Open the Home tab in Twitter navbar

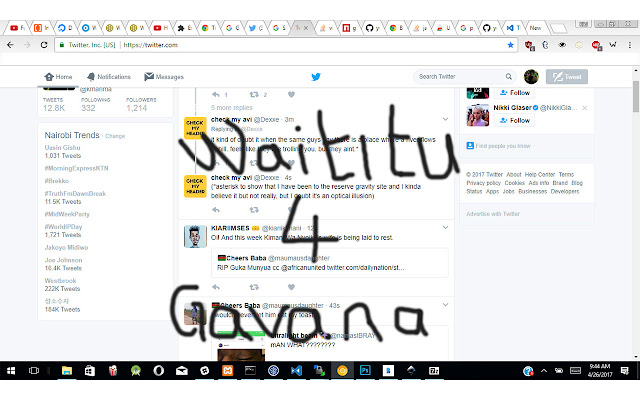[x=58, y=77]
